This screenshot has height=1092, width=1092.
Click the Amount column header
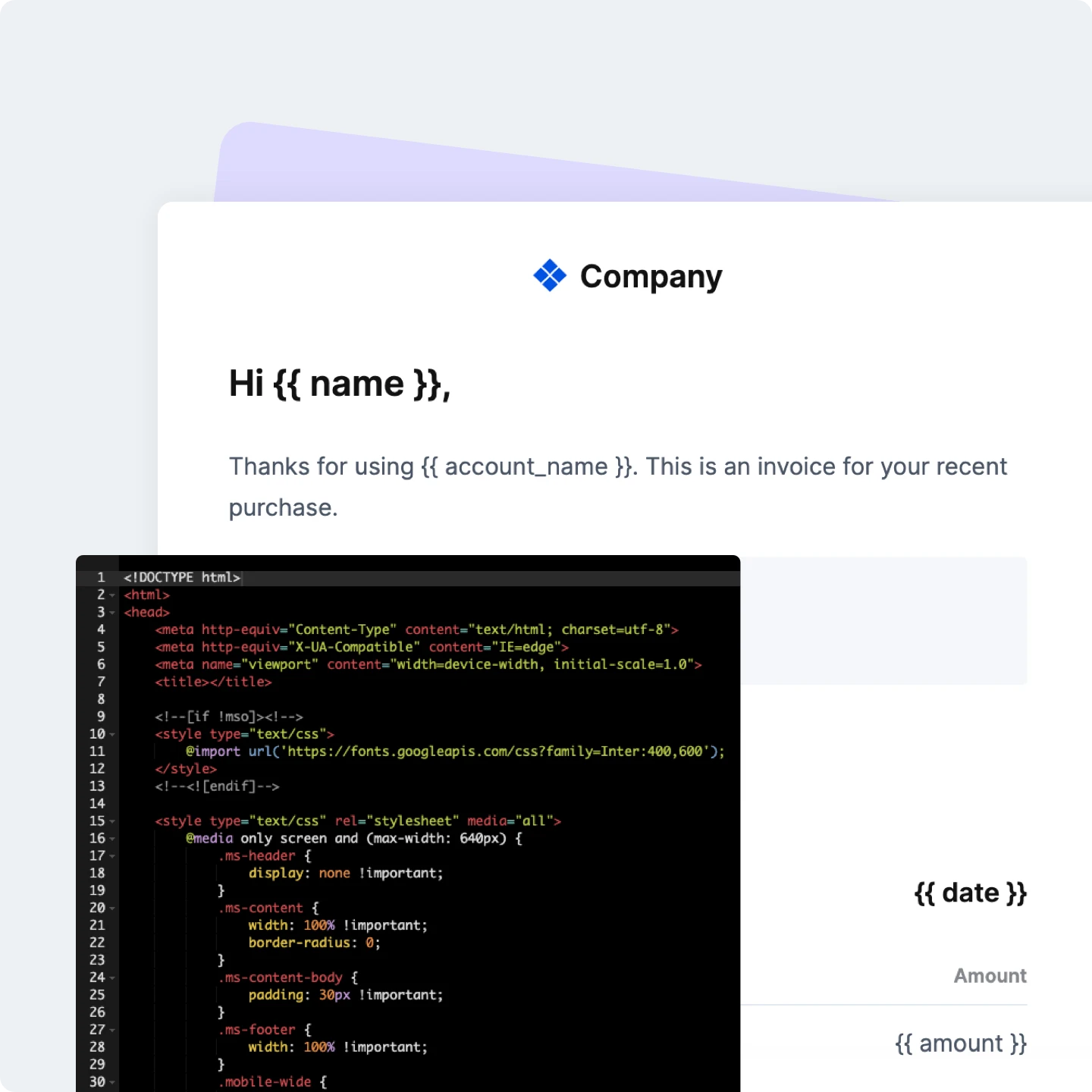click(990, 976)
